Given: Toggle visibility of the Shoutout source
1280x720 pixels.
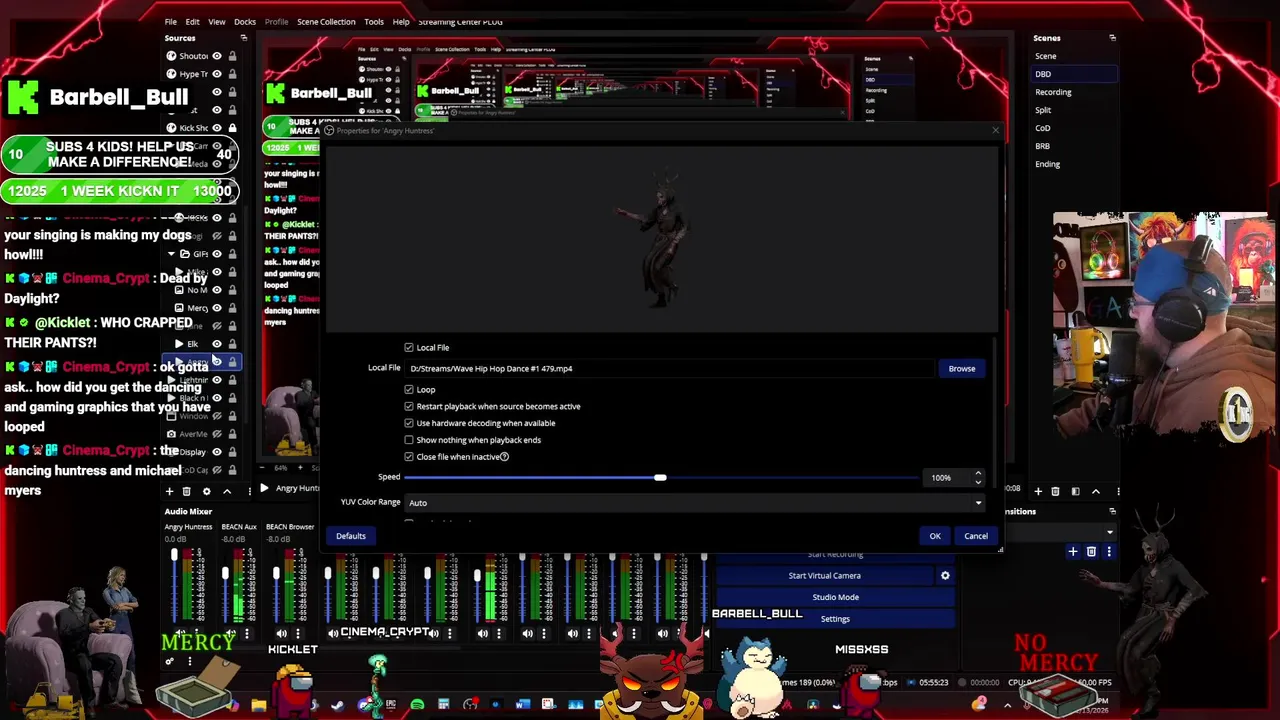Looking at the screenshot, I should coord(217,56).
